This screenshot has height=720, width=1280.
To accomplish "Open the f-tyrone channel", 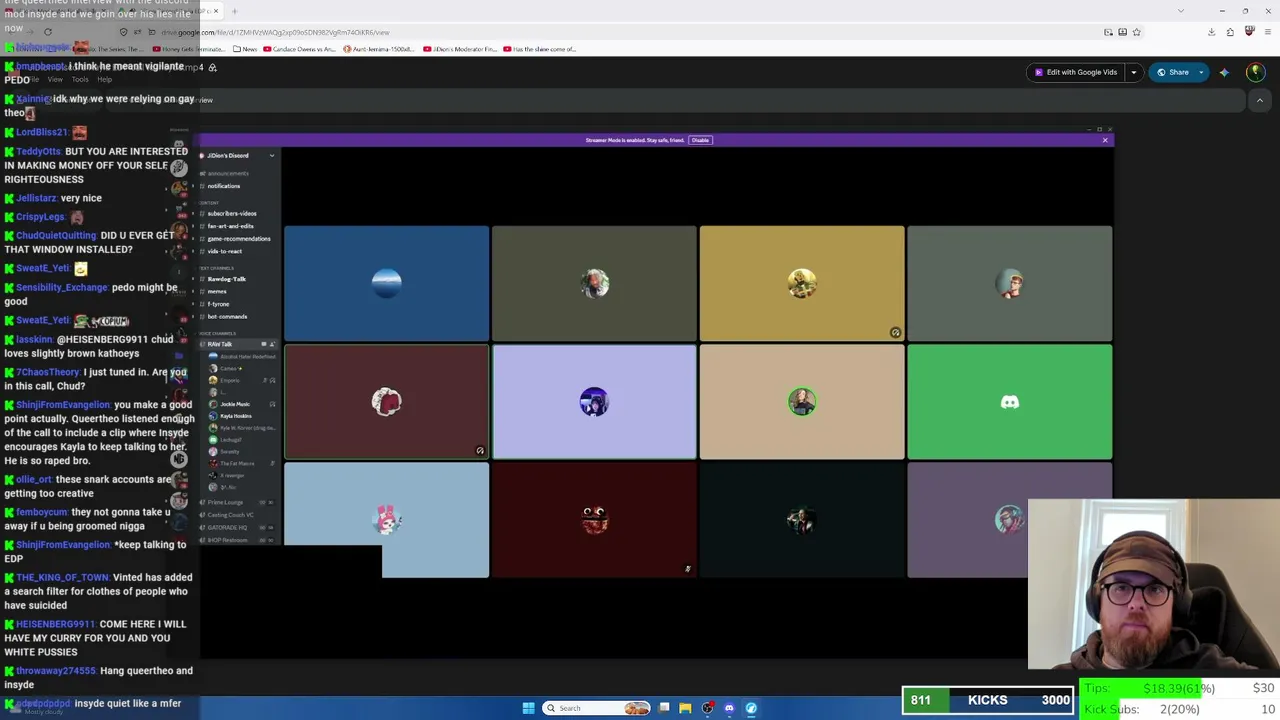I will click(x=218, y=304).
